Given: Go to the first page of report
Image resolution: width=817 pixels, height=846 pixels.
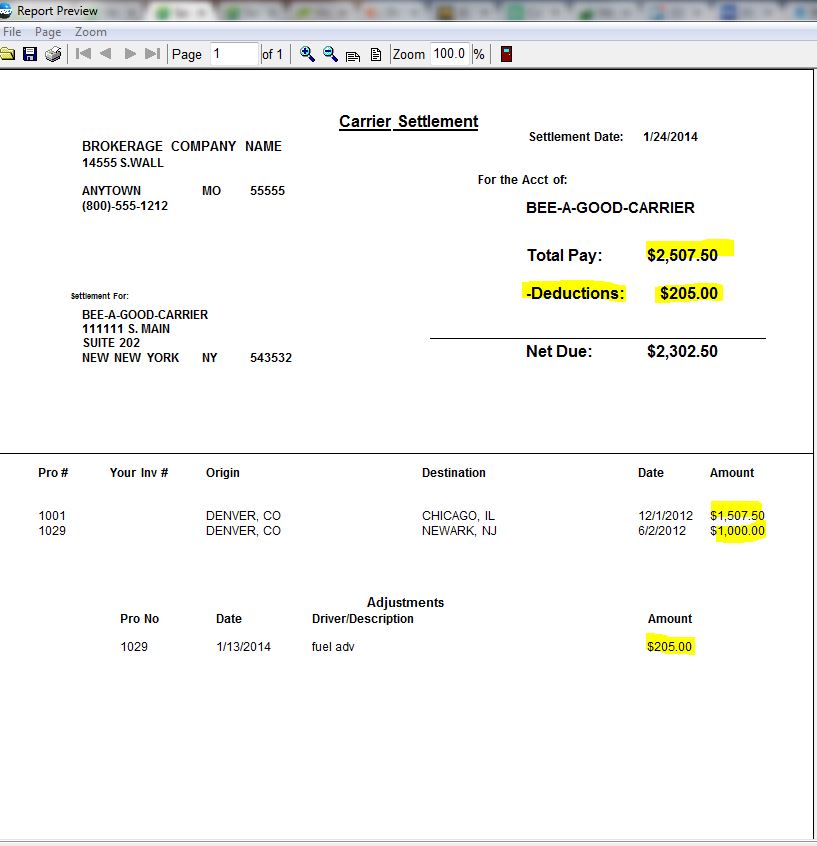Looking at the screenshot, I should (84, 54).
